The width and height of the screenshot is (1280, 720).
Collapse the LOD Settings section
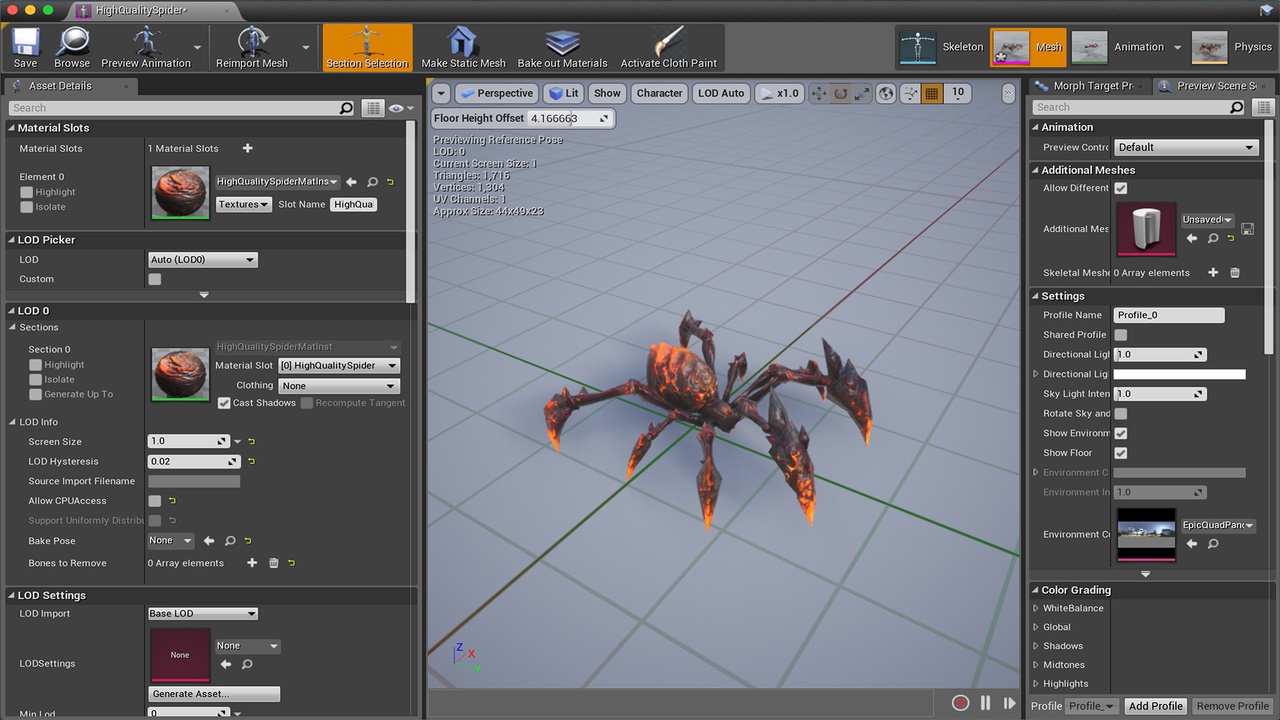[x=11, y=595]
